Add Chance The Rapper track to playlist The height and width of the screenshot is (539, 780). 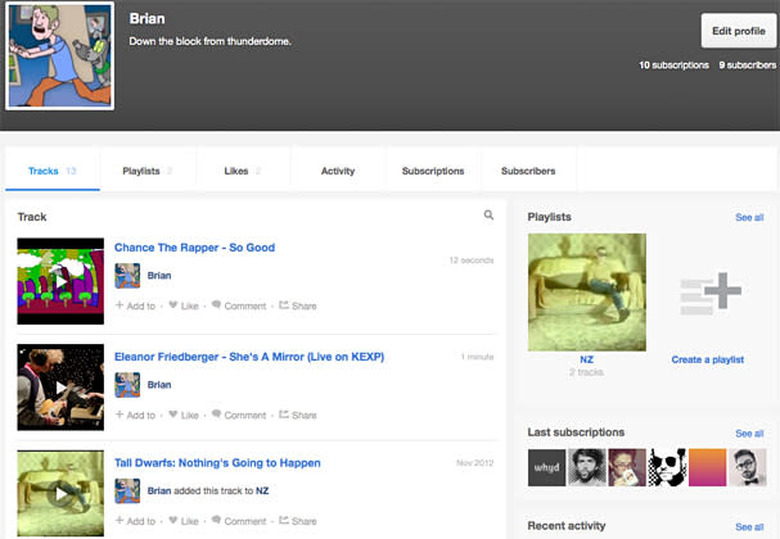pos(135,306)
